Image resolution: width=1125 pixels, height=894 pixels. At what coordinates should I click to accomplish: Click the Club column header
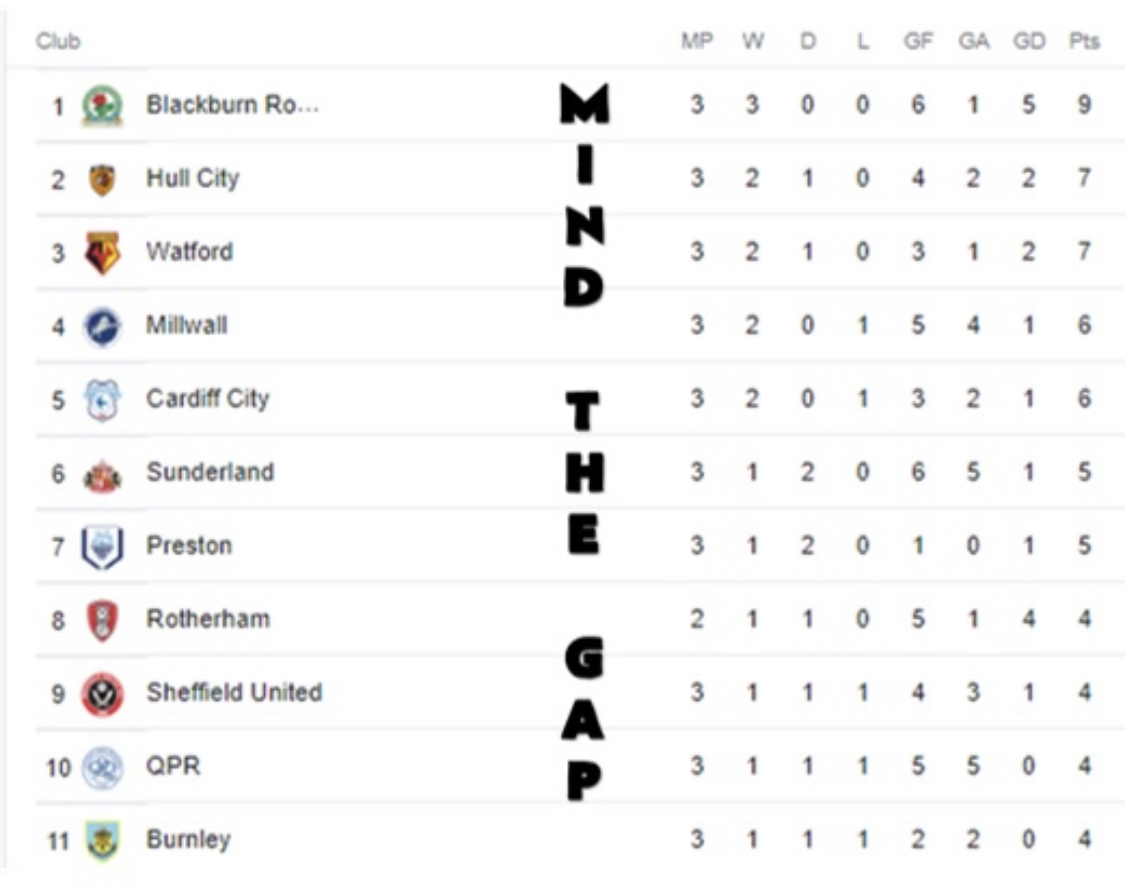tap(58, 42)
